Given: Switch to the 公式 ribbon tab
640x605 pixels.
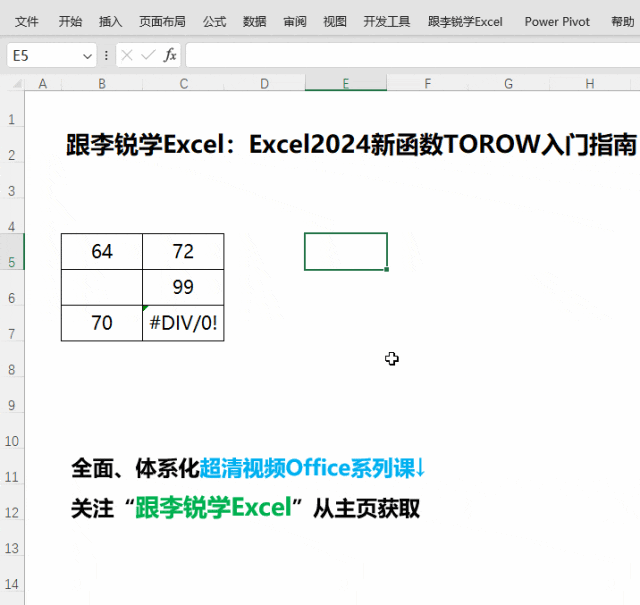Looking at the screenshot, I should (214, 22).
